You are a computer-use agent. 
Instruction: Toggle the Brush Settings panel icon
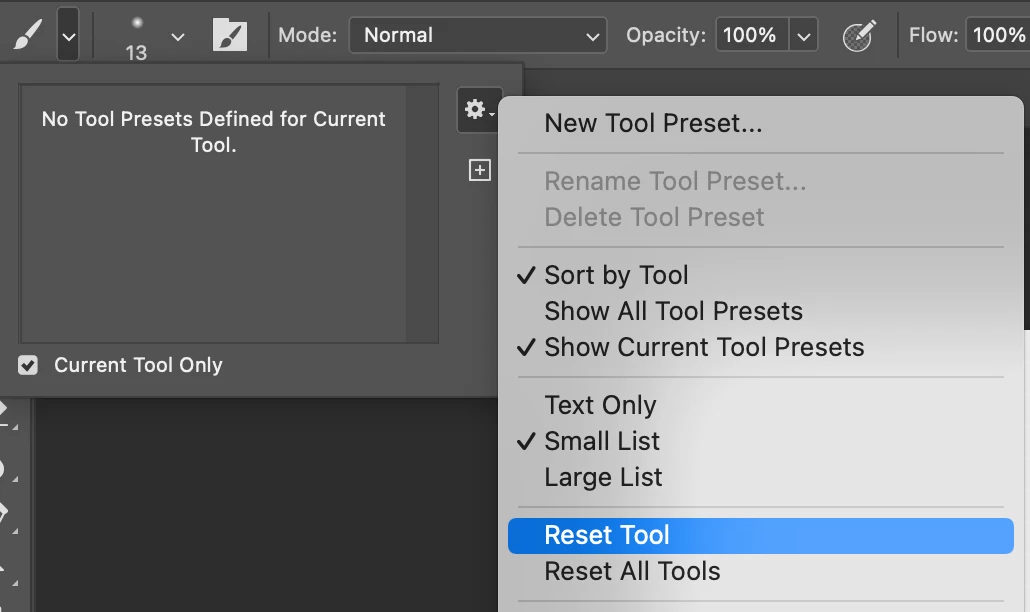pyautogui.click(x=229, y=36)
